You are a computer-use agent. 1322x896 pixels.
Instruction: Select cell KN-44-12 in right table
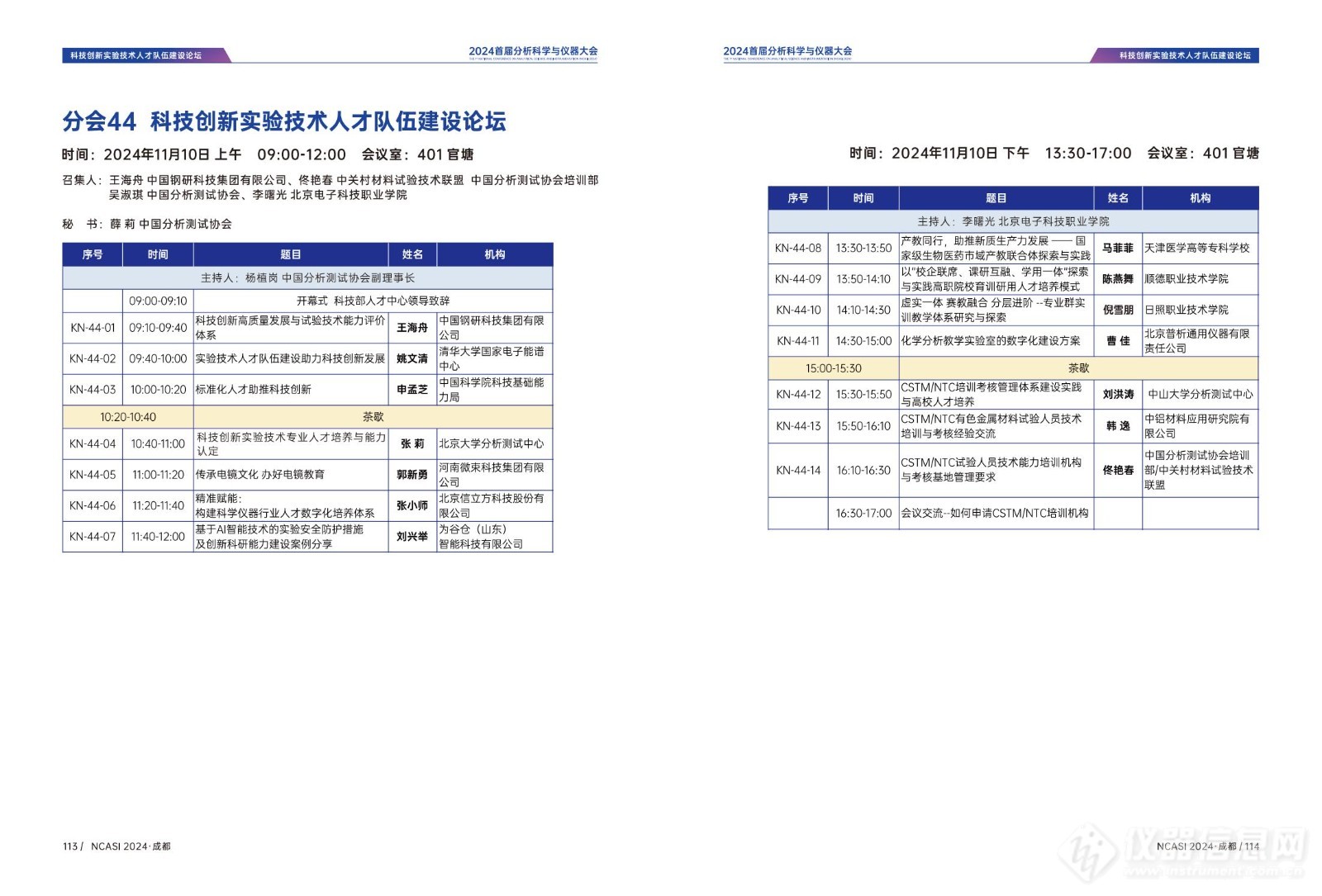coord(798,394)
